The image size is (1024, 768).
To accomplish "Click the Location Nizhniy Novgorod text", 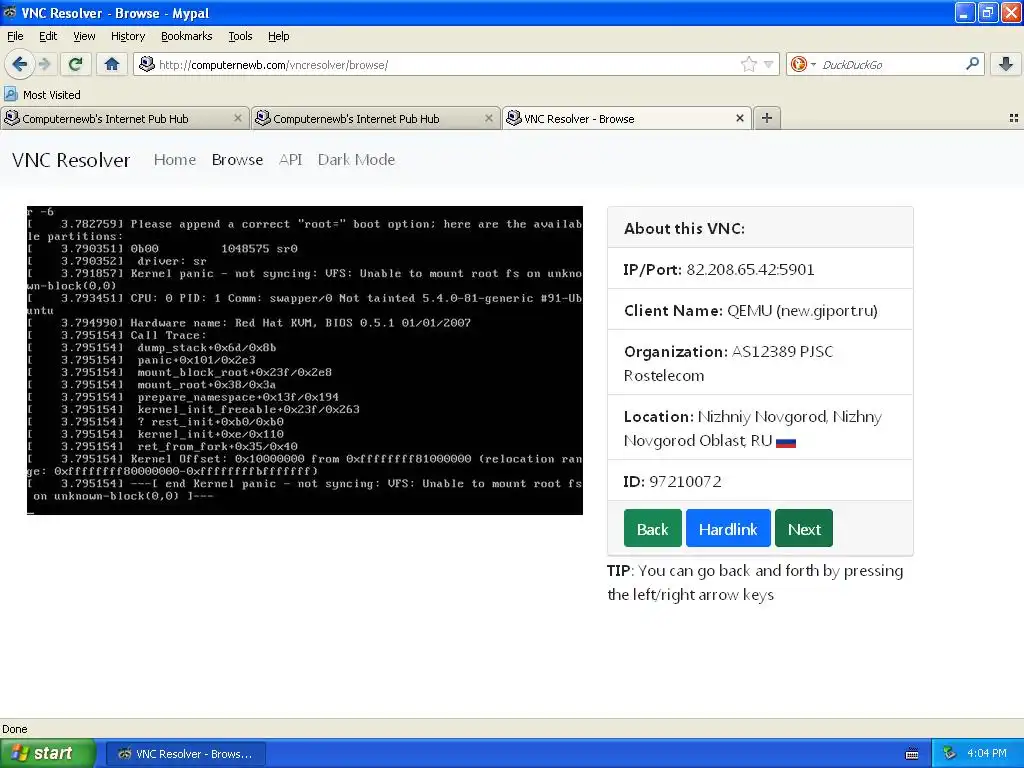I will (753, 428).
